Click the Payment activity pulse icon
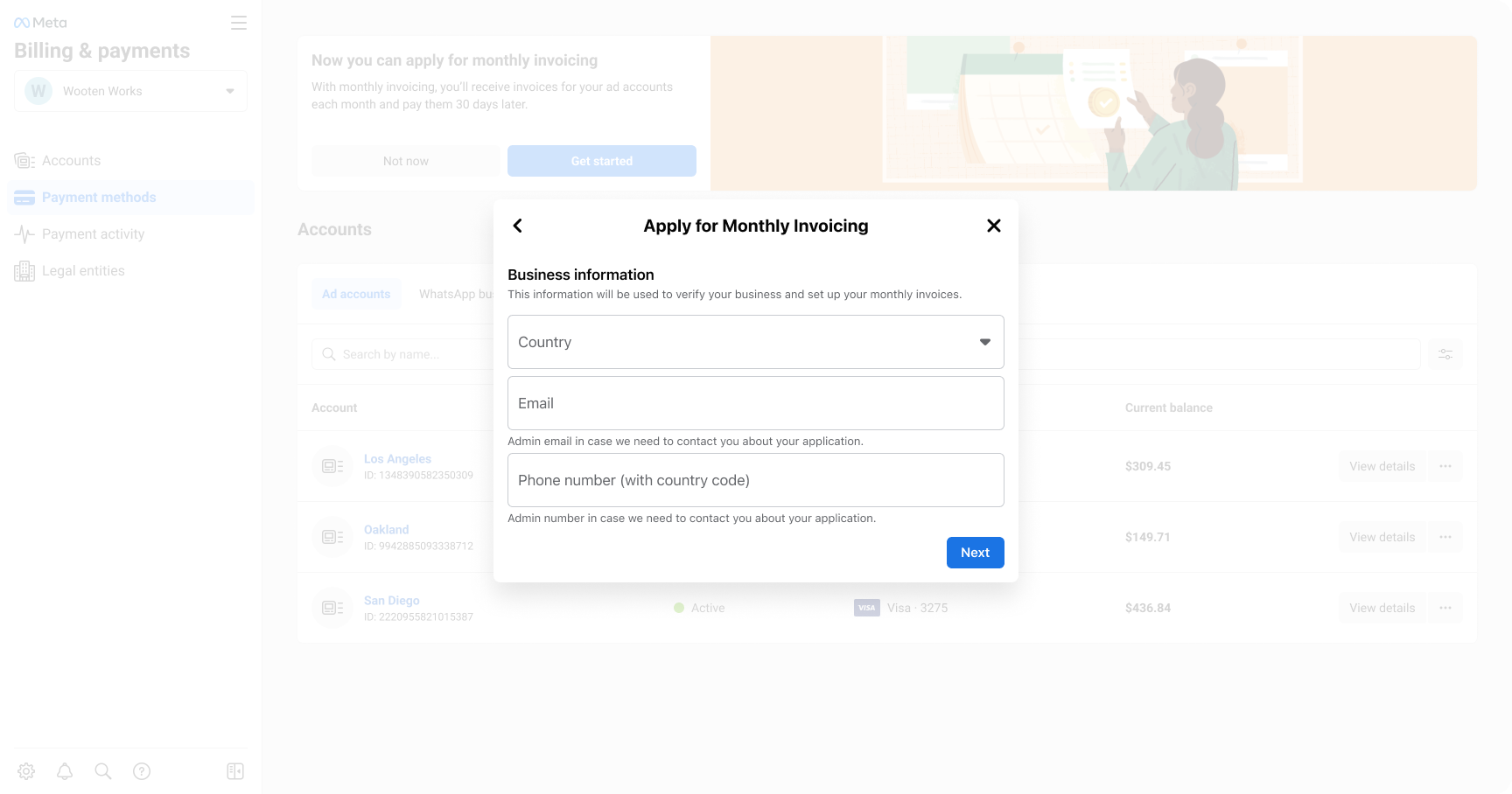This screenshot has height=794, width=1512. [24, 234]
